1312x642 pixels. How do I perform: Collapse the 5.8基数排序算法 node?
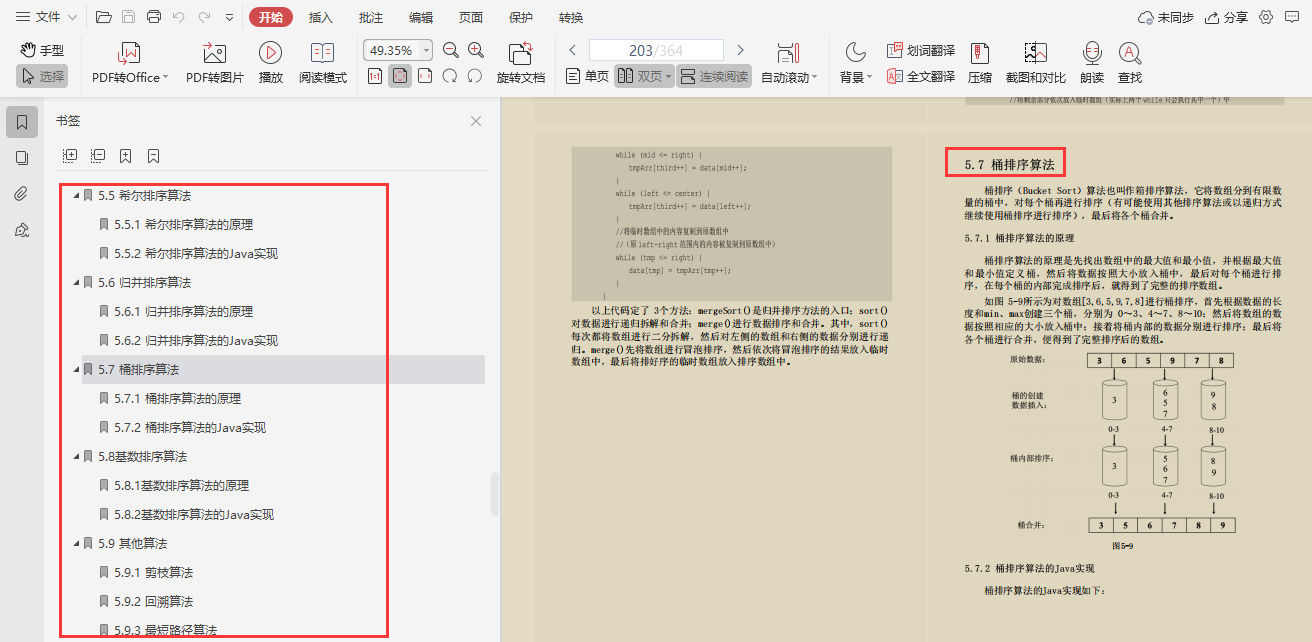coord(76,457)
